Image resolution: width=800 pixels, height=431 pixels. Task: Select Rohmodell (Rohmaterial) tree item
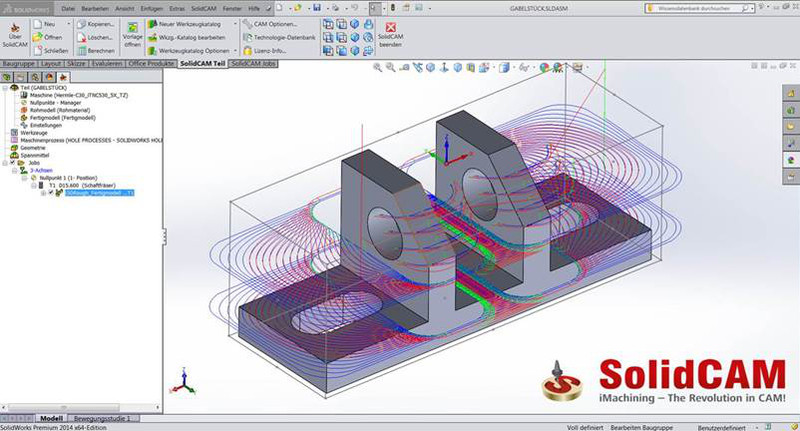(60, 110)
